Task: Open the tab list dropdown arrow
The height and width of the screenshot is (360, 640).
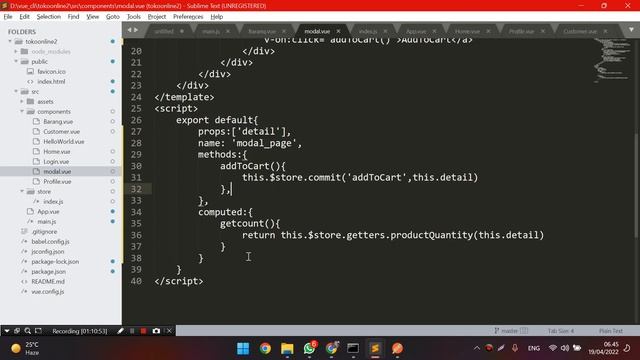Action: (x=631, y=30)
